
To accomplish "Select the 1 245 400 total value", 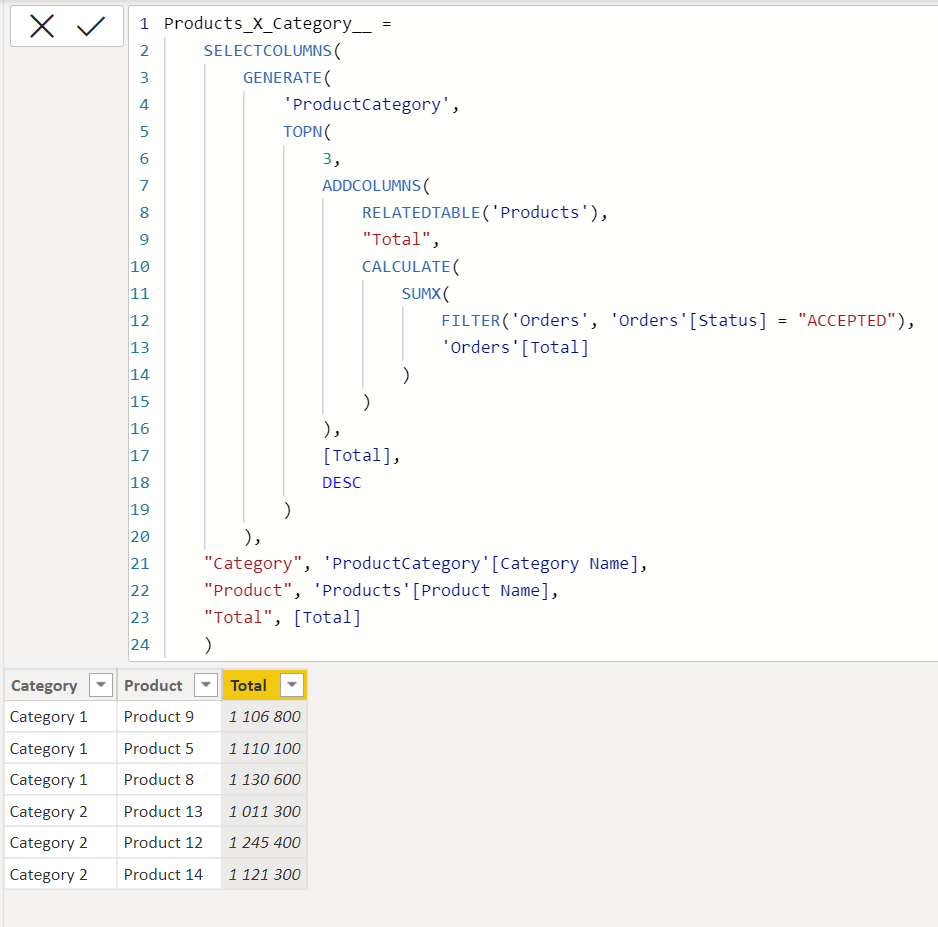I will [x=263, y=842].
